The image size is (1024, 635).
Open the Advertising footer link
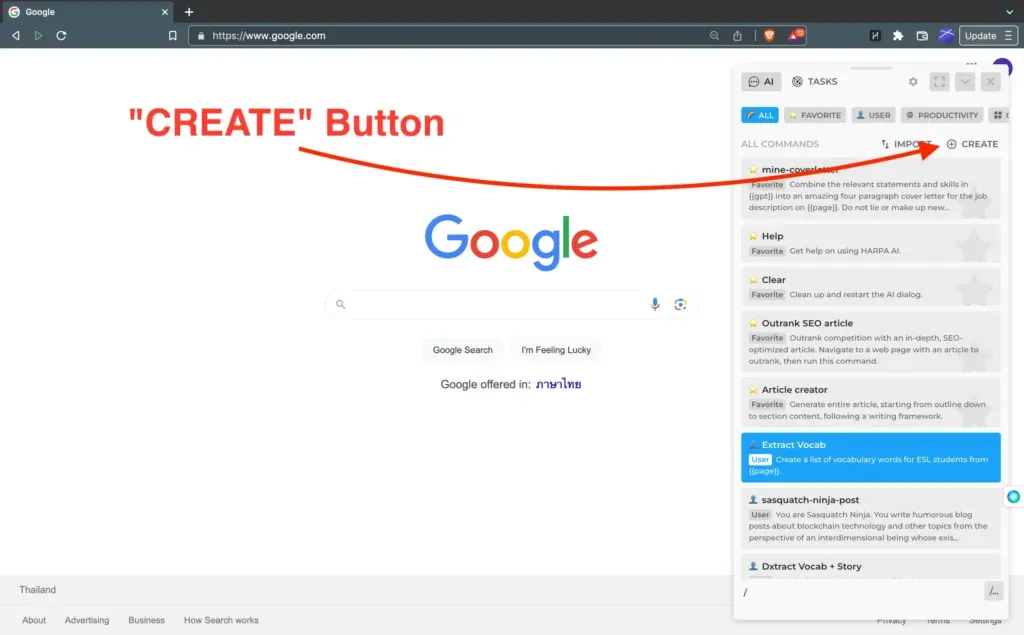coord(87,620)
